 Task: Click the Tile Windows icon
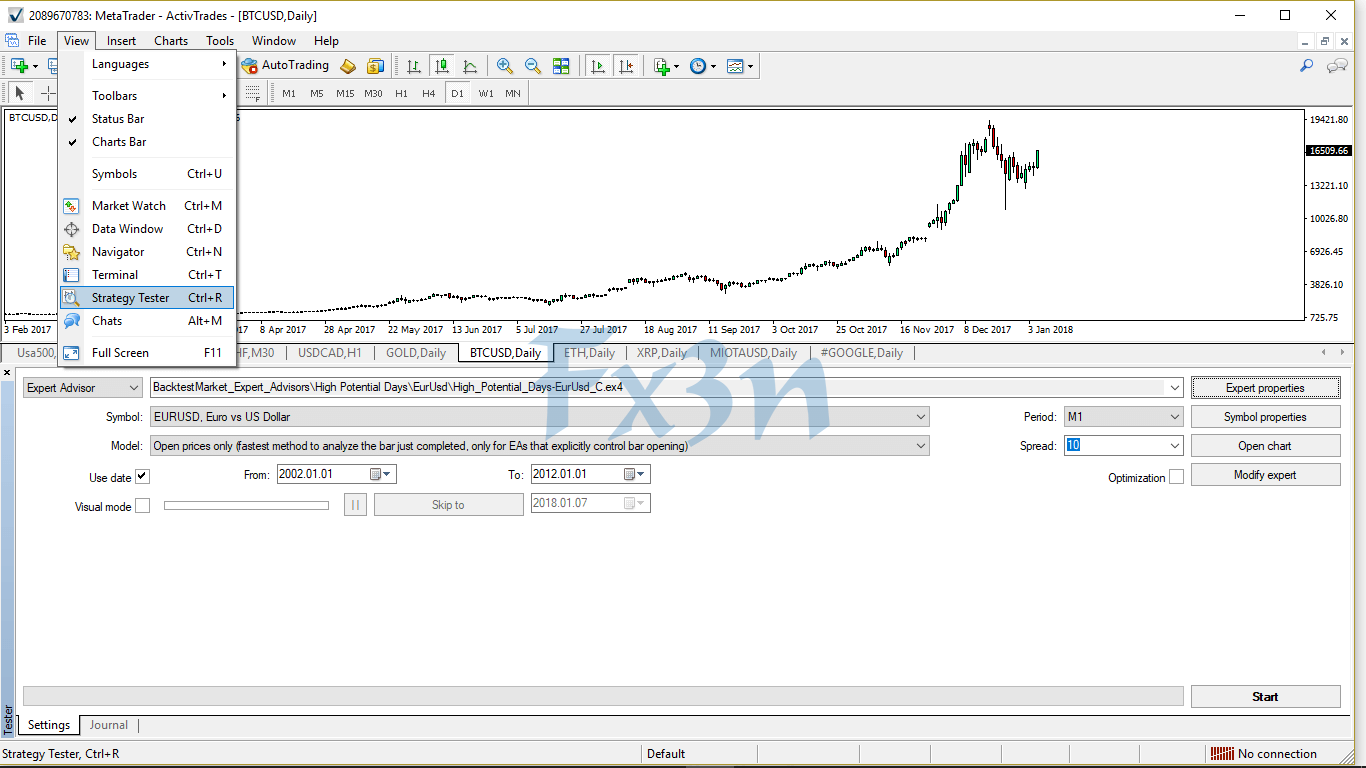coord(561,66)
